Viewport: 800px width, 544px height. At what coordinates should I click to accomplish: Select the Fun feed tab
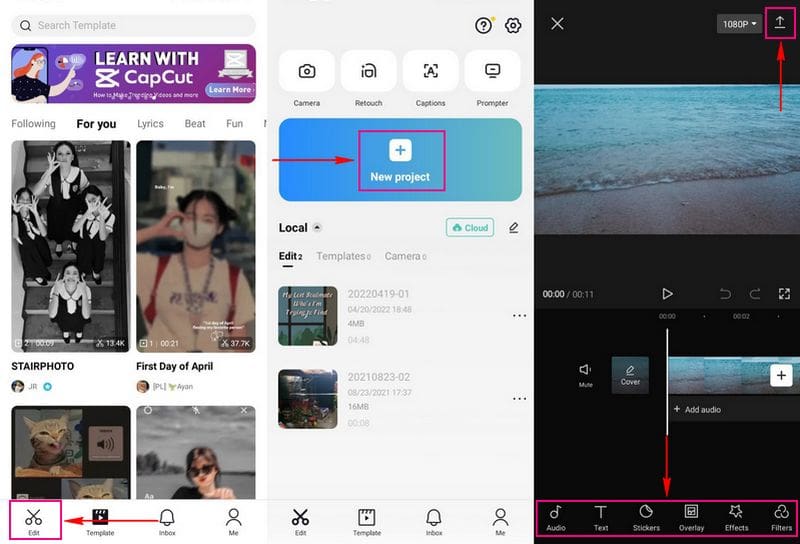(235, 123)
